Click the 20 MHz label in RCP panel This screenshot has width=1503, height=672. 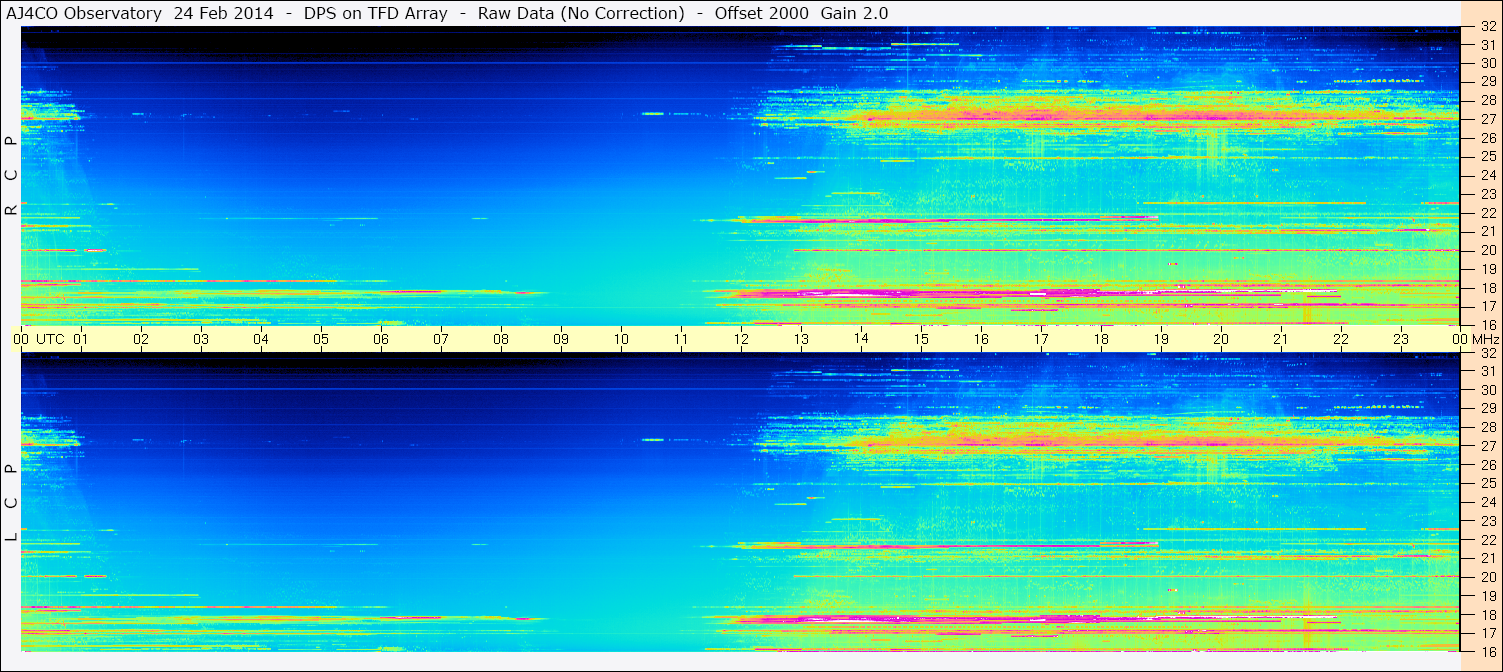point(1488,250)
